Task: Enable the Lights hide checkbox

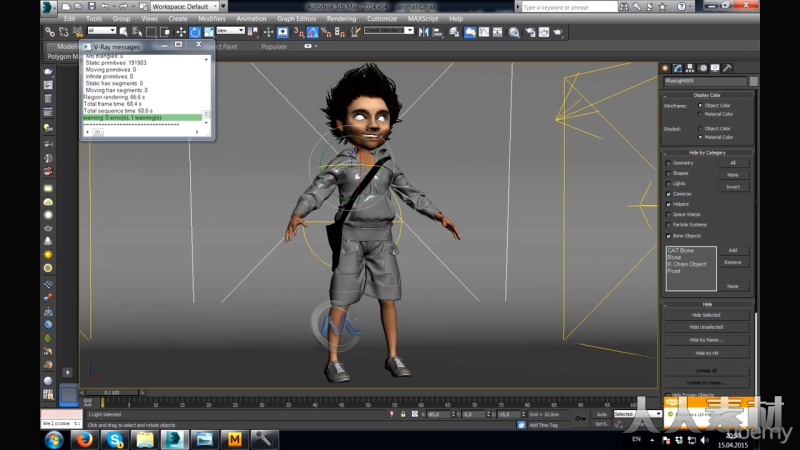Action: pyautogui.click(x=668, y=184)
